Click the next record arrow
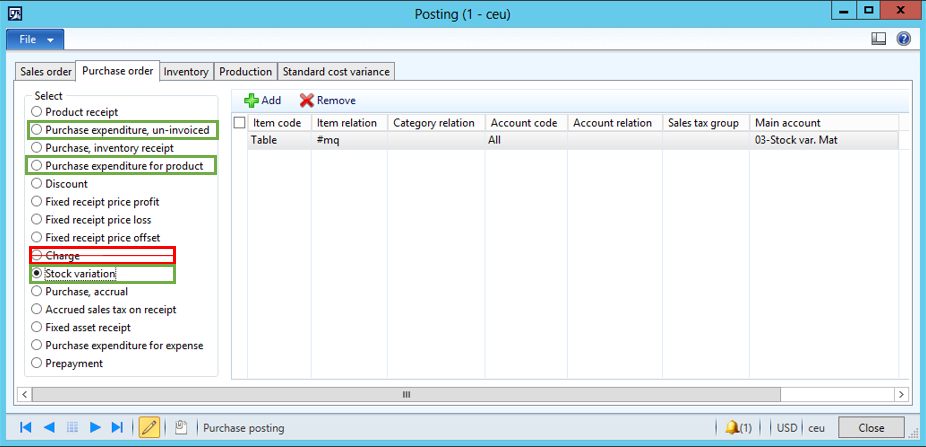This screenshot has width=926, height=447. (96, 427)
